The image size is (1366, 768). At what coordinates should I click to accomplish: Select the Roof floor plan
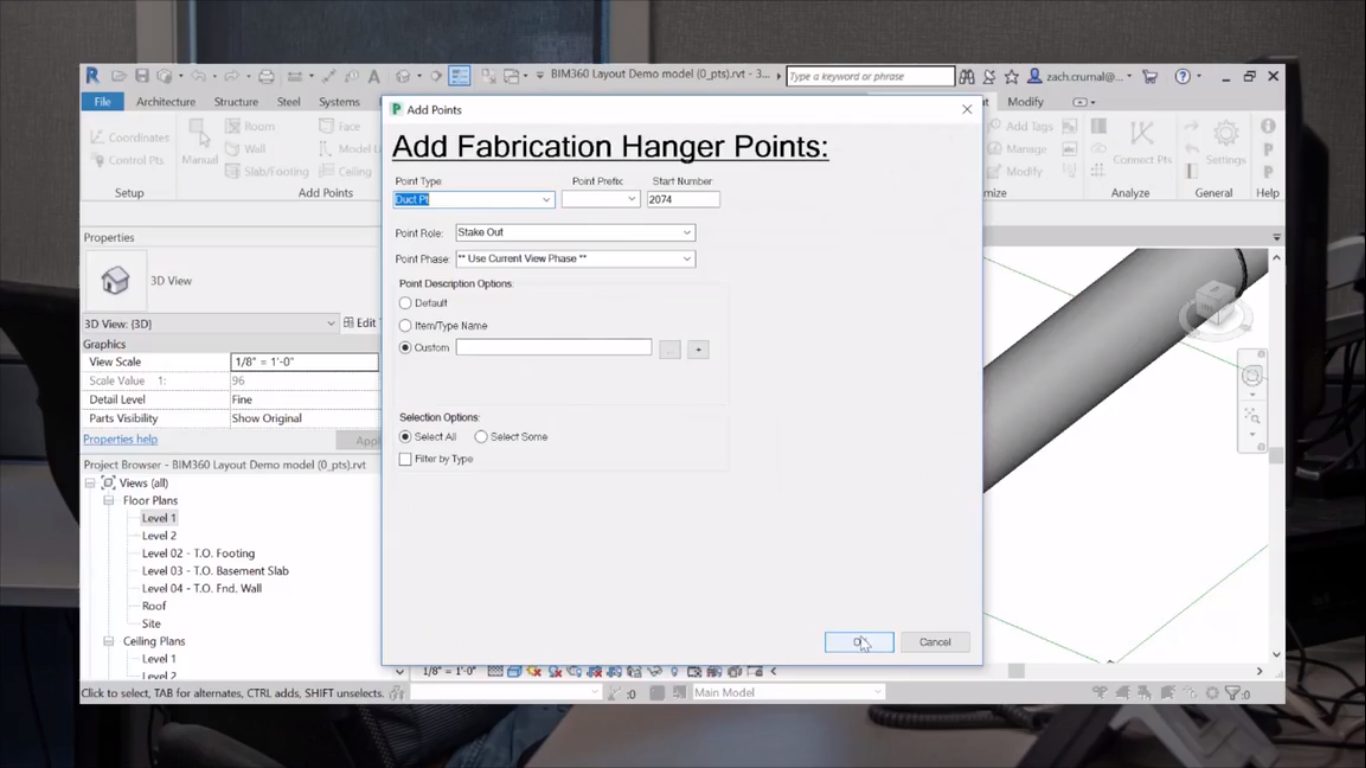point(154,606)
